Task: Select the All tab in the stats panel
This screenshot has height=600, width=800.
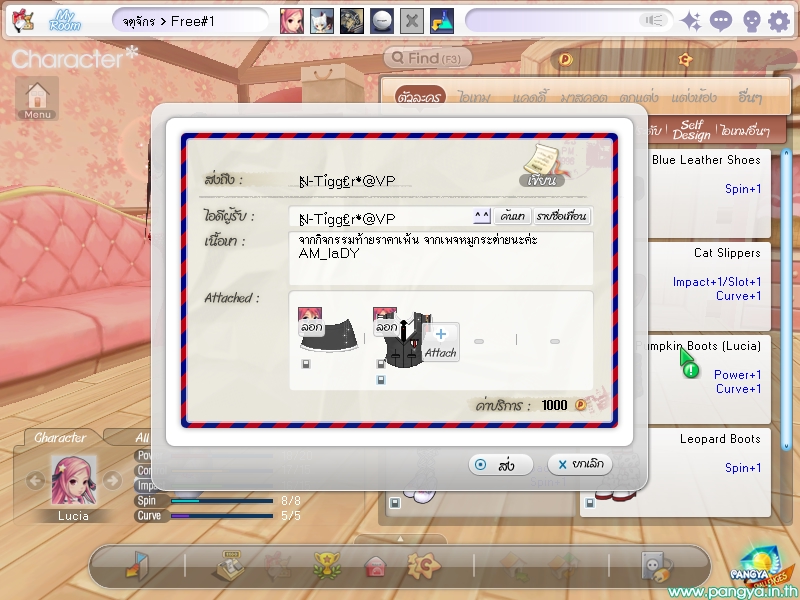Action: click(x=142, y=438)
